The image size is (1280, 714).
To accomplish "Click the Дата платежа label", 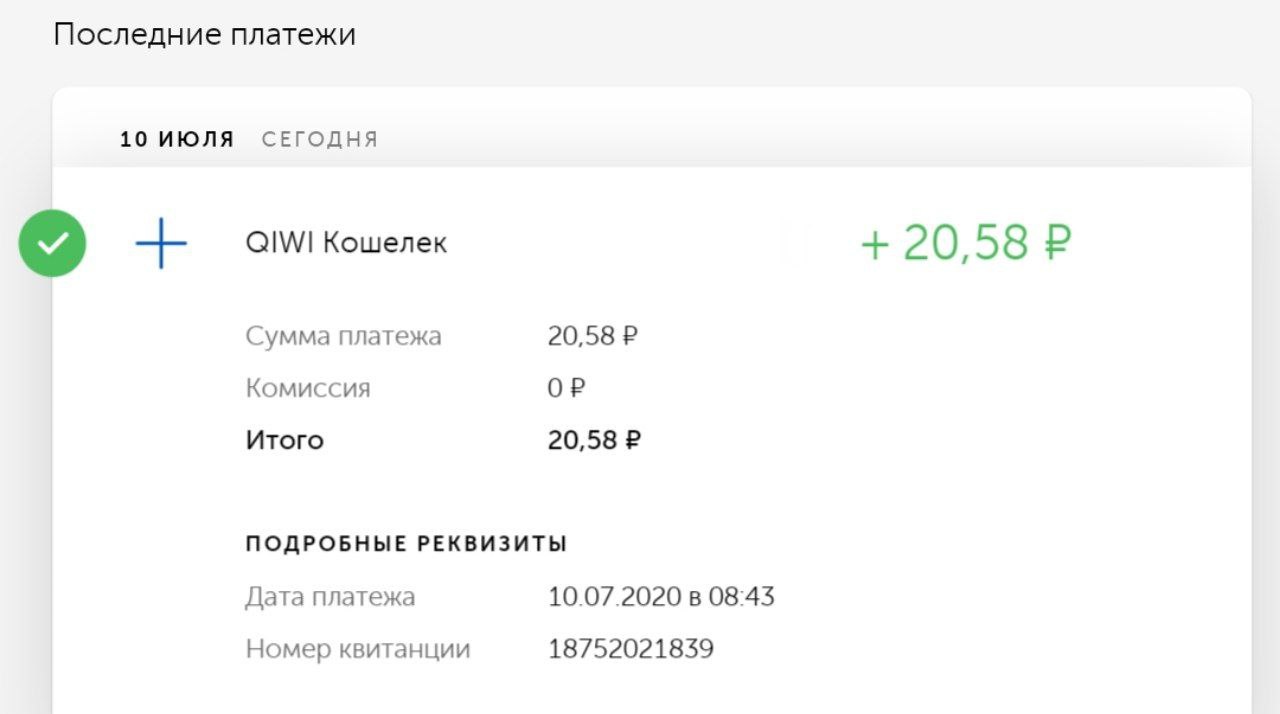I will 330,598.
